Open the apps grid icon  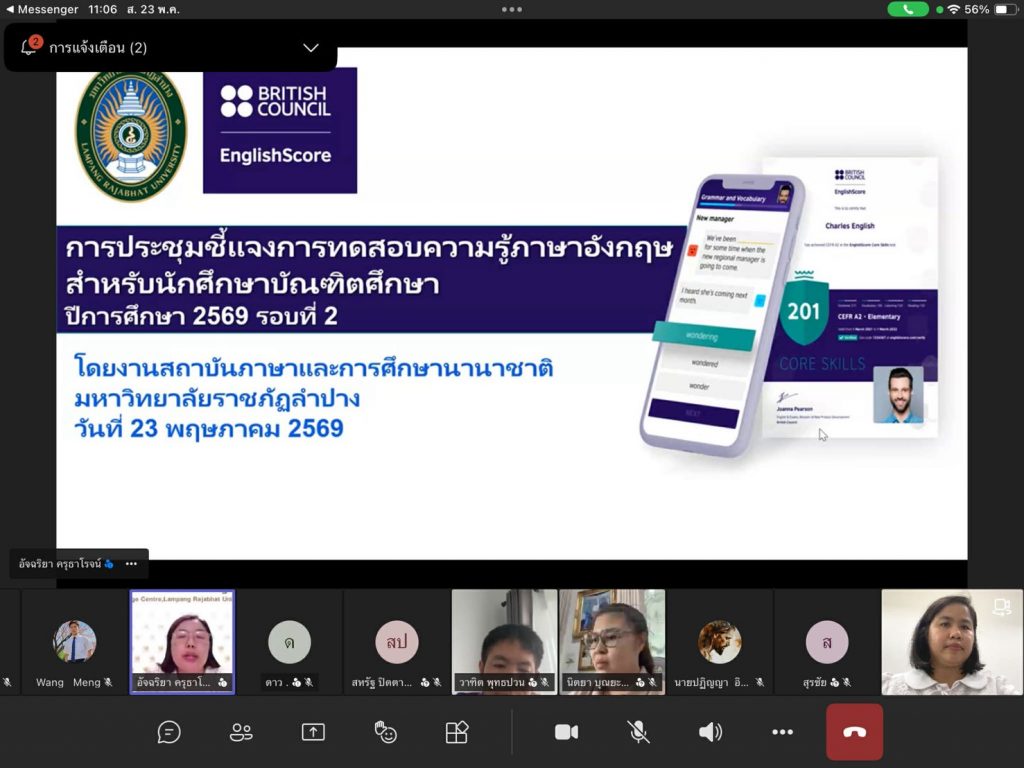click(x=456, y=732)
